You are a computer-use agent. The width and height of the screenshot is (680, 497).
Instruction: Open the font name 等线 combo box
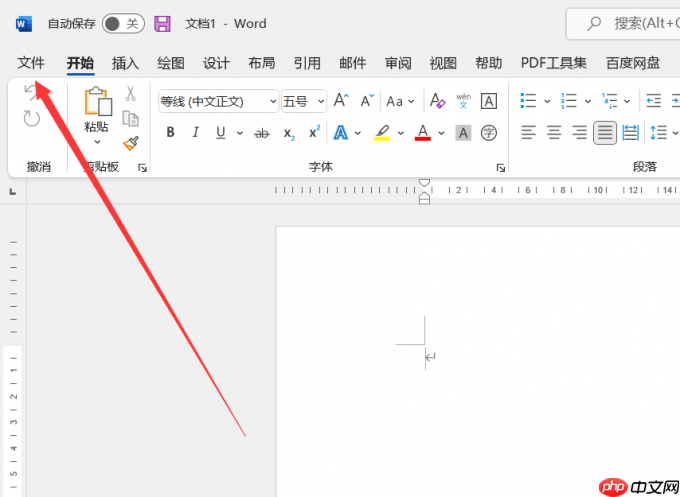(219, 101)
